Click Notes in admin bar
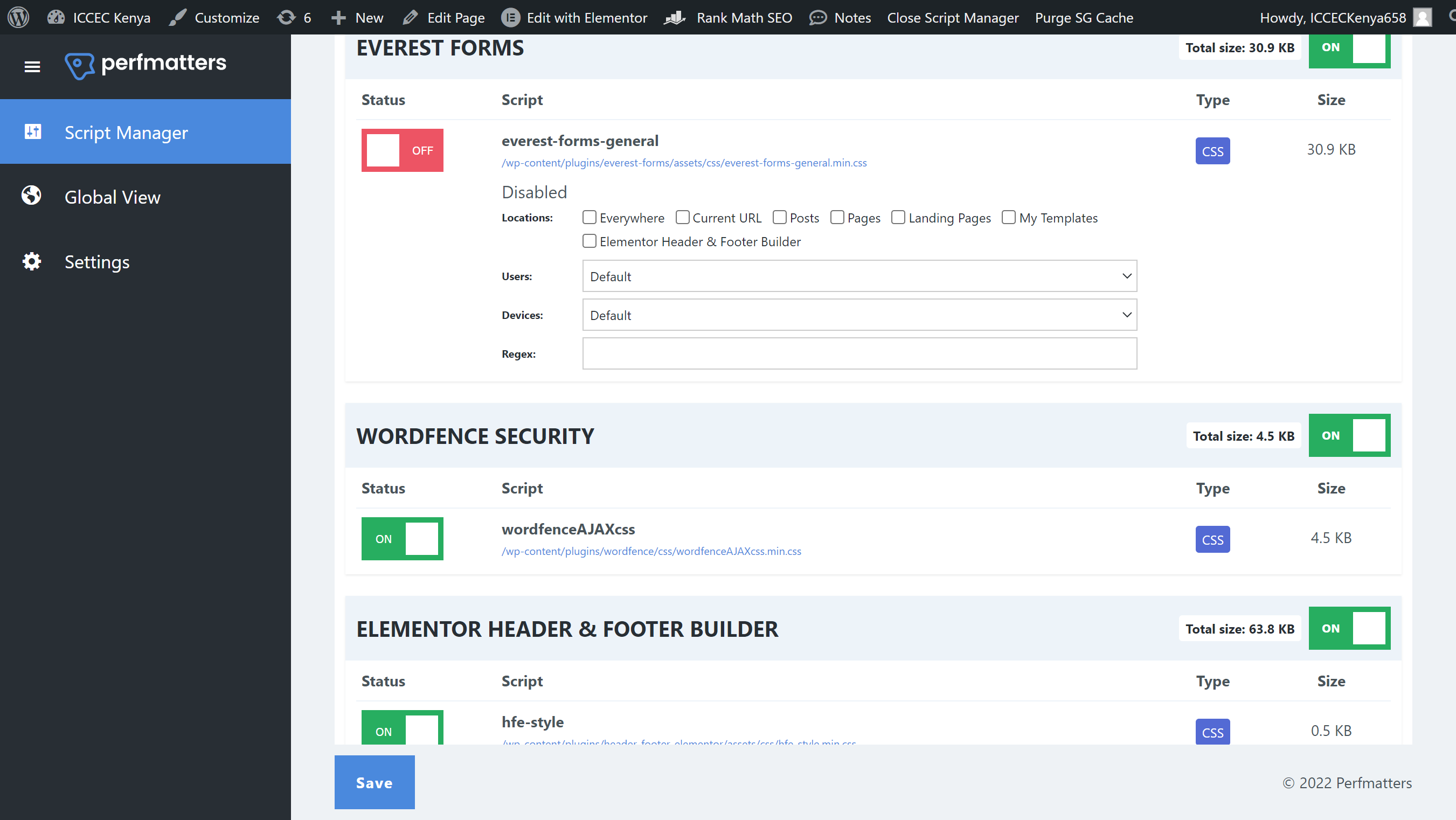Screen dimensions: 1456x820 click(852, 18)
